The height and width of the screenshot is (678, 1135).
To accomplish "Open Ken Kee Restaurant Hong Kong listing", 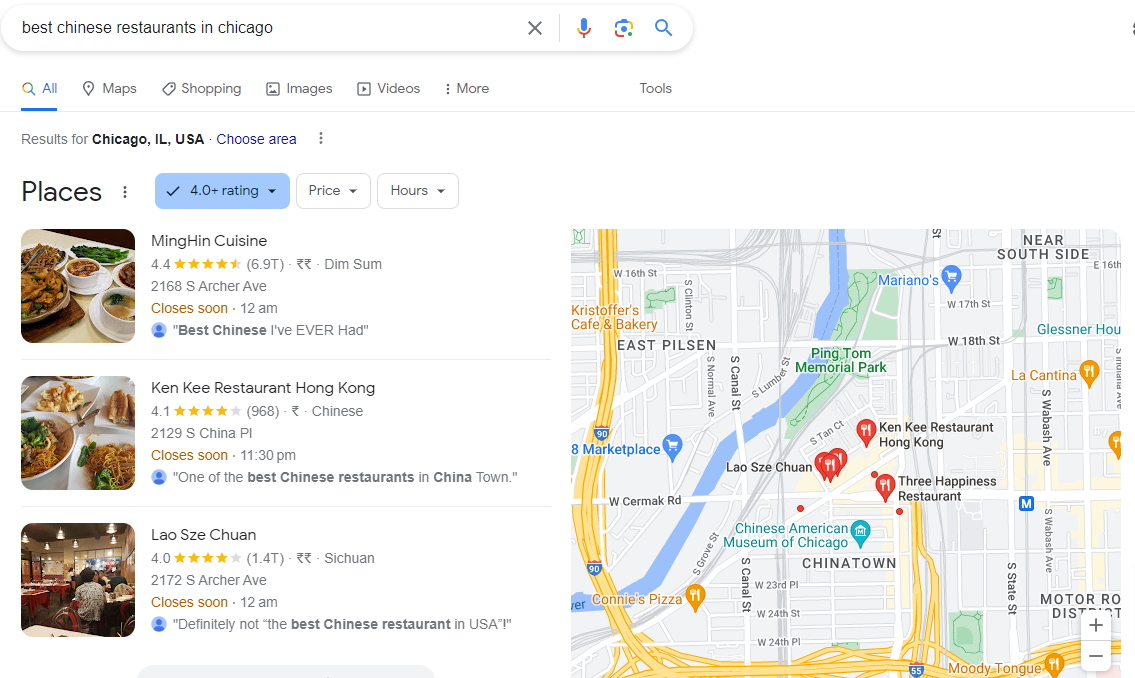I will [263, 387].
